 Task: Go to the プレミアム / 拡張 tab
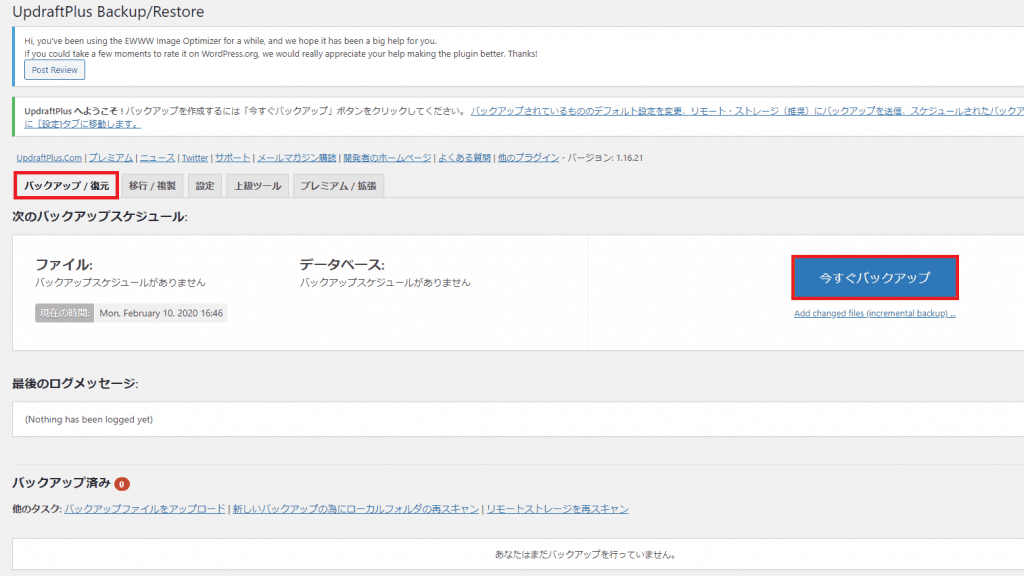(339, 186)
